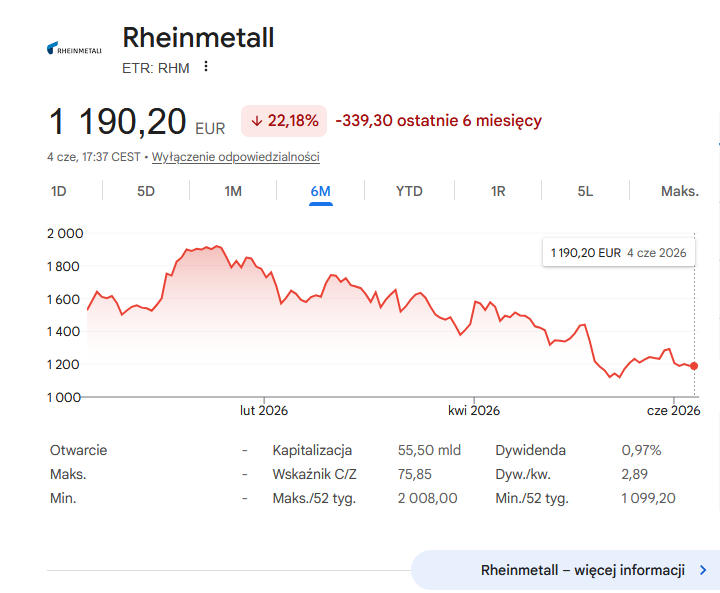Click the Rheinmetall company title

pos(198,37)
